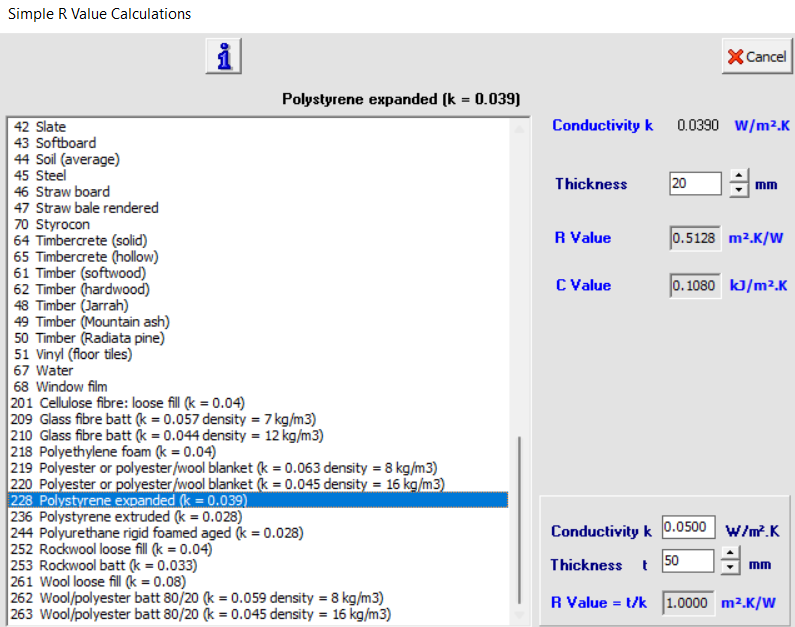This screenshot has width=795, height=627.
Task: Click the material Thickness input field
Action: click(x=694, y=184)
